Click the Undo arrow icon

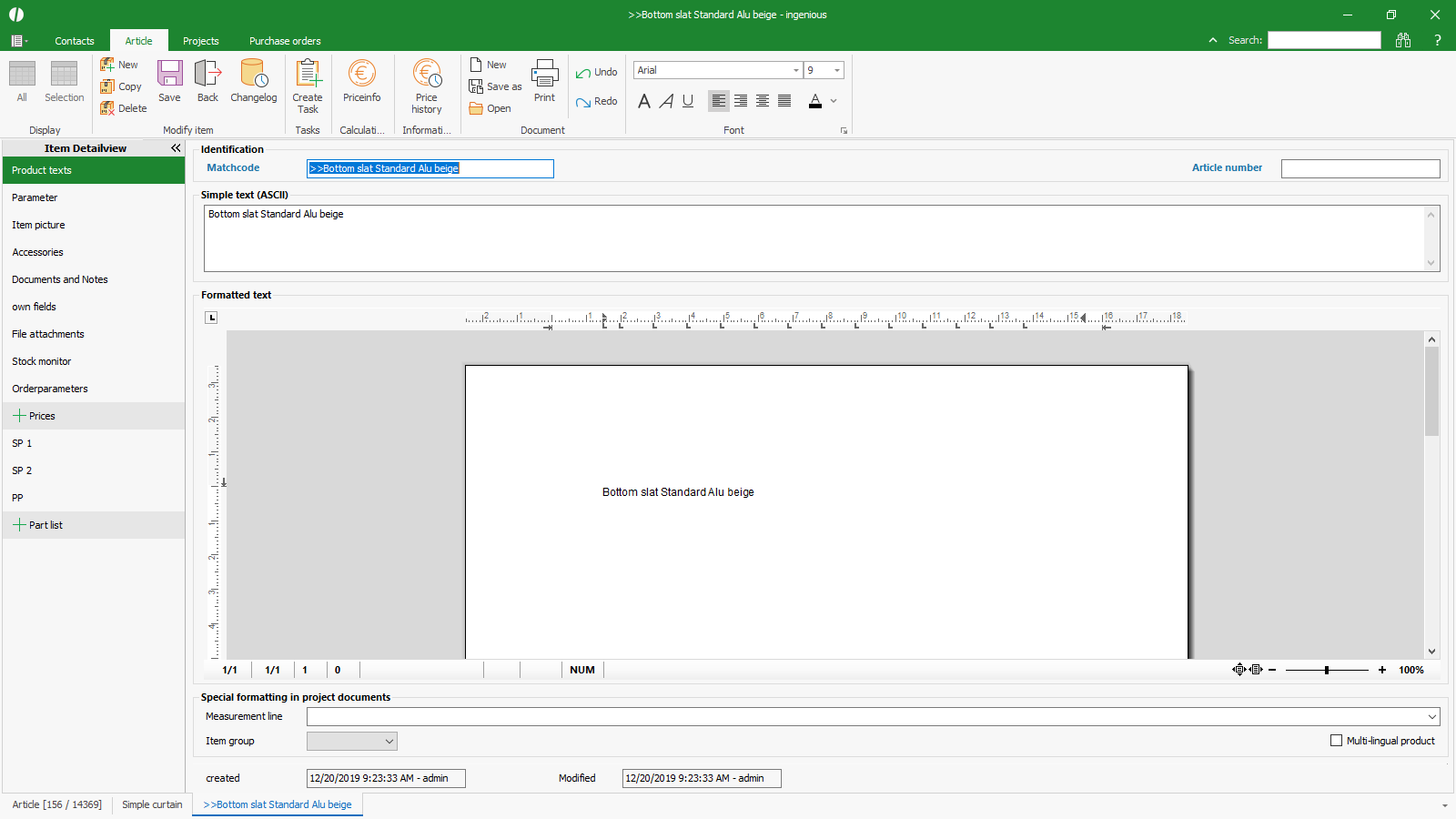coord(583,73)
